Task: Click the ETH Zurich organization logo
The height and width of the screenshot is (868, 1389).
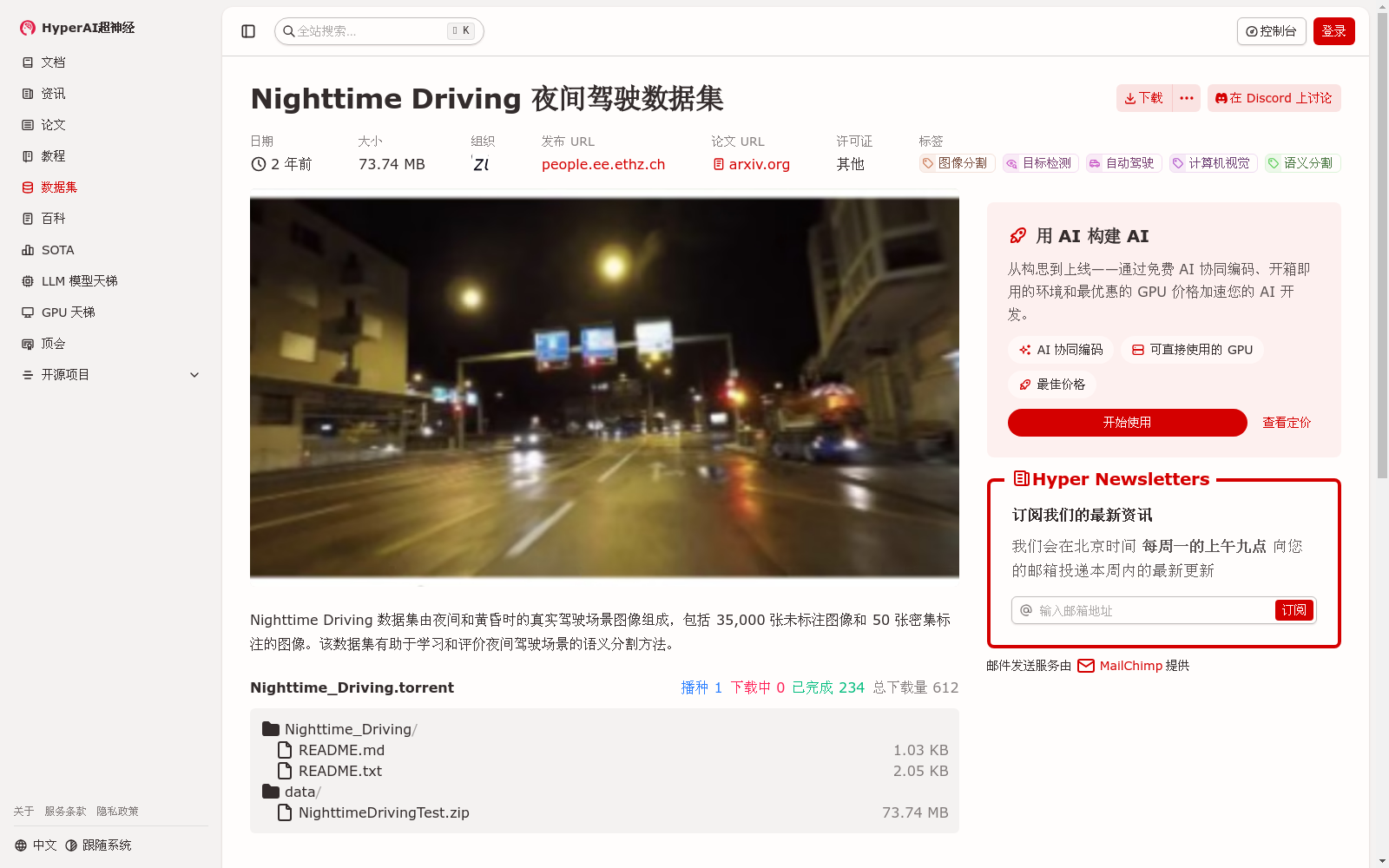Action: tap(480, 164)
